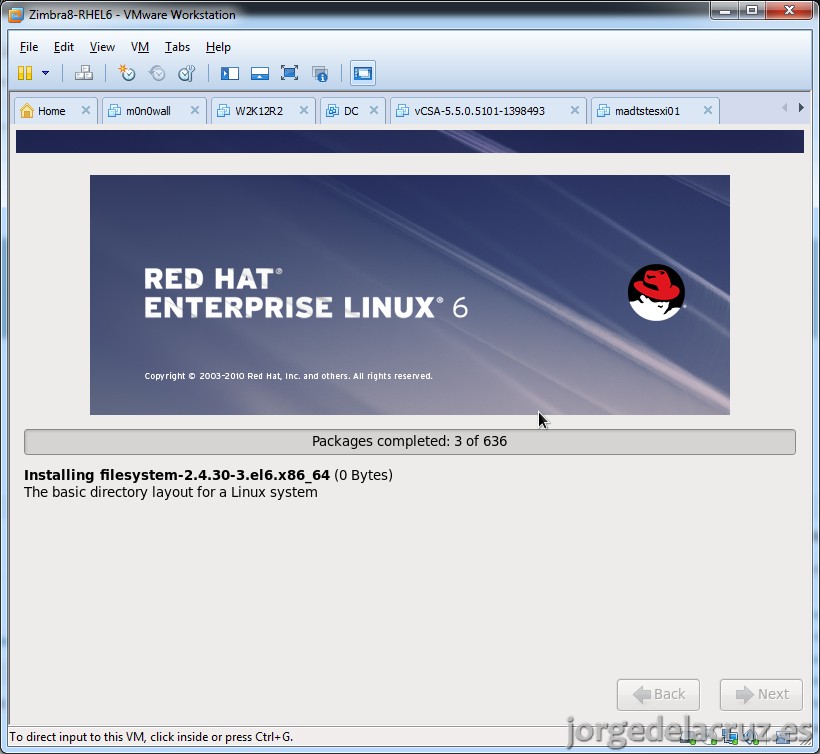This screenshot has width=820, height=754.
Task: Pause the running virtual machine
Action: (x=25, y=73)
